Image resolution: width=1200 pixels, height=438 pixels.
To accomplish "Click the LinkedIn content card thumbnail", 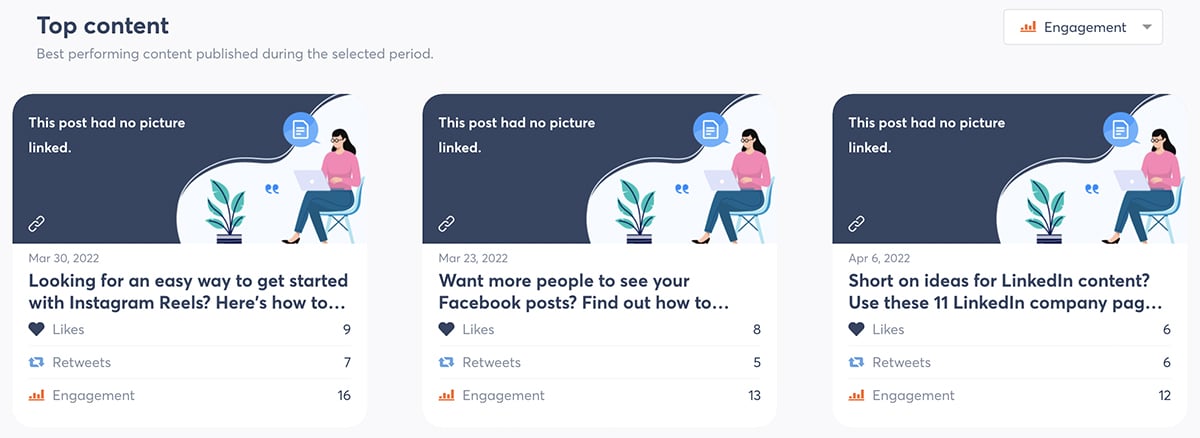I will pyautogui.click(x=1009, y=169).
